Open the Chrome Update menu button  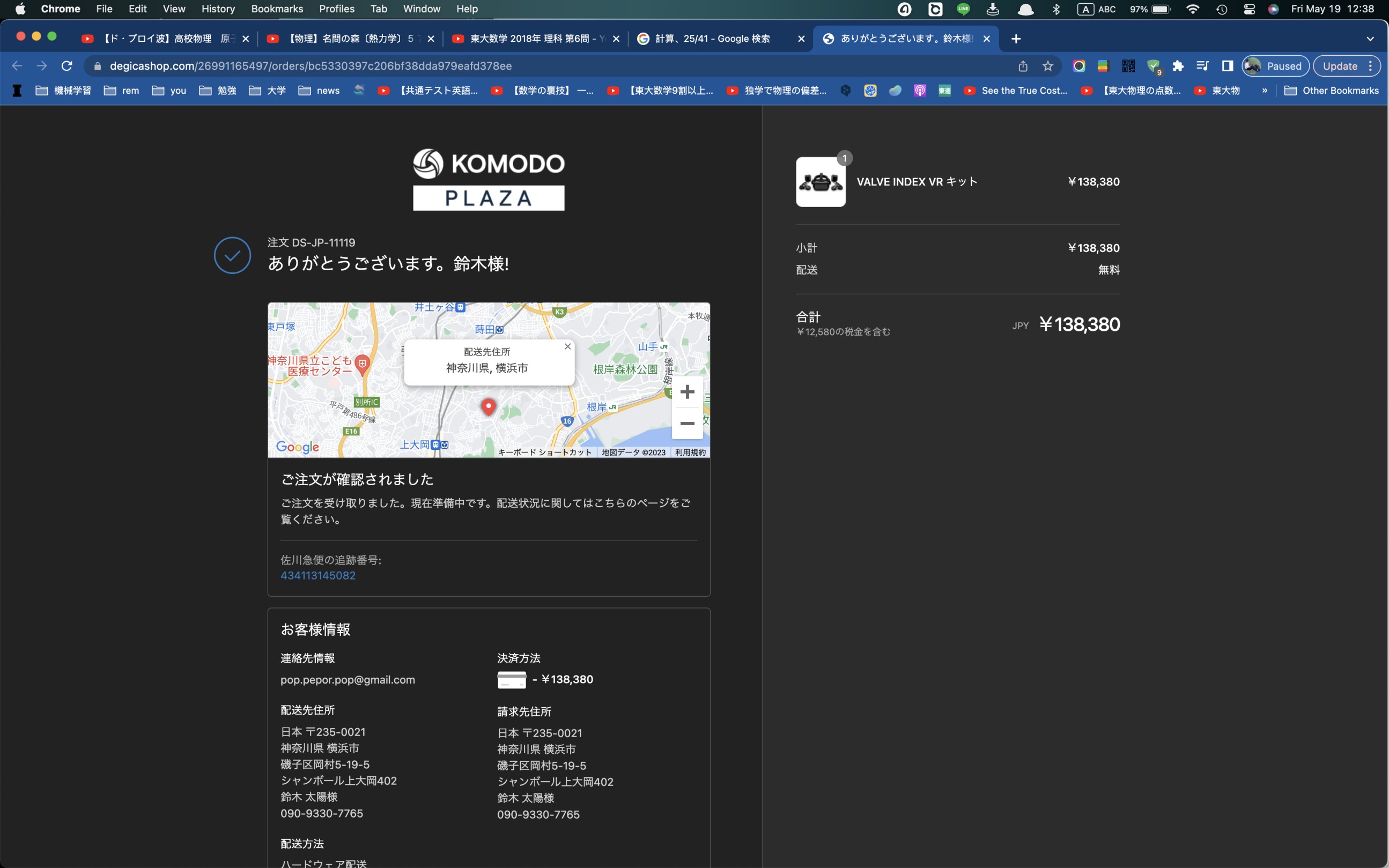coord(1347,66)
